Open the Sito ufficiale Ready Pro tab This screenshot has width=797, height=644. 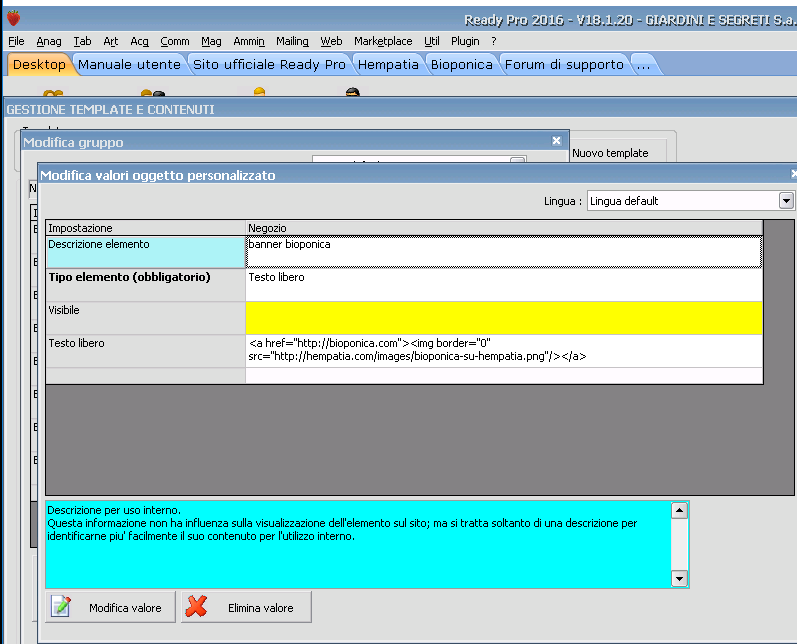pyautogui.click(x=269, y=65)
